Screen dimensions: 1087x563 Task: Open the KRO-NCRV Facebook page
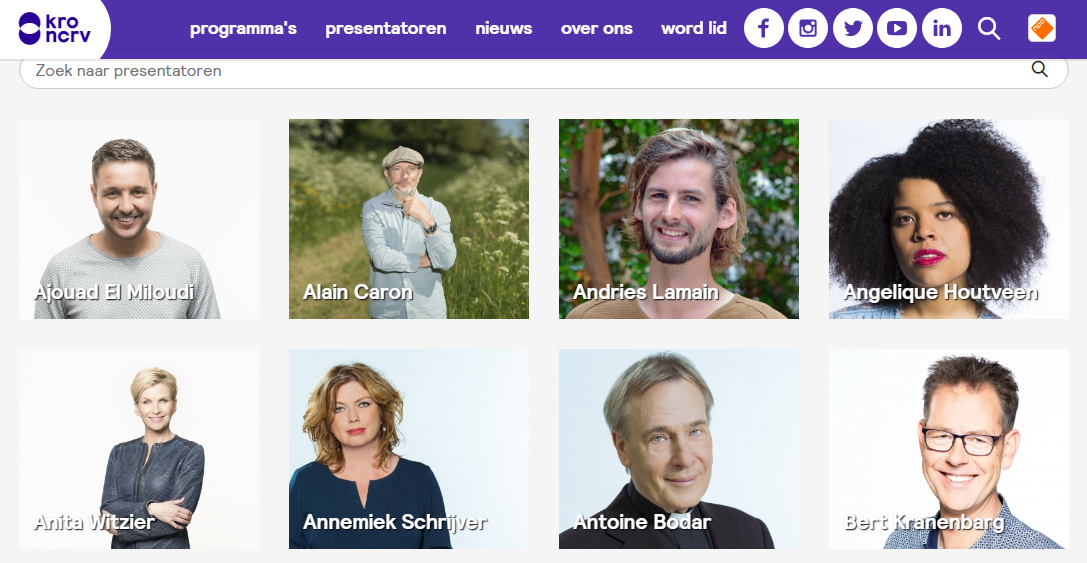764,28
